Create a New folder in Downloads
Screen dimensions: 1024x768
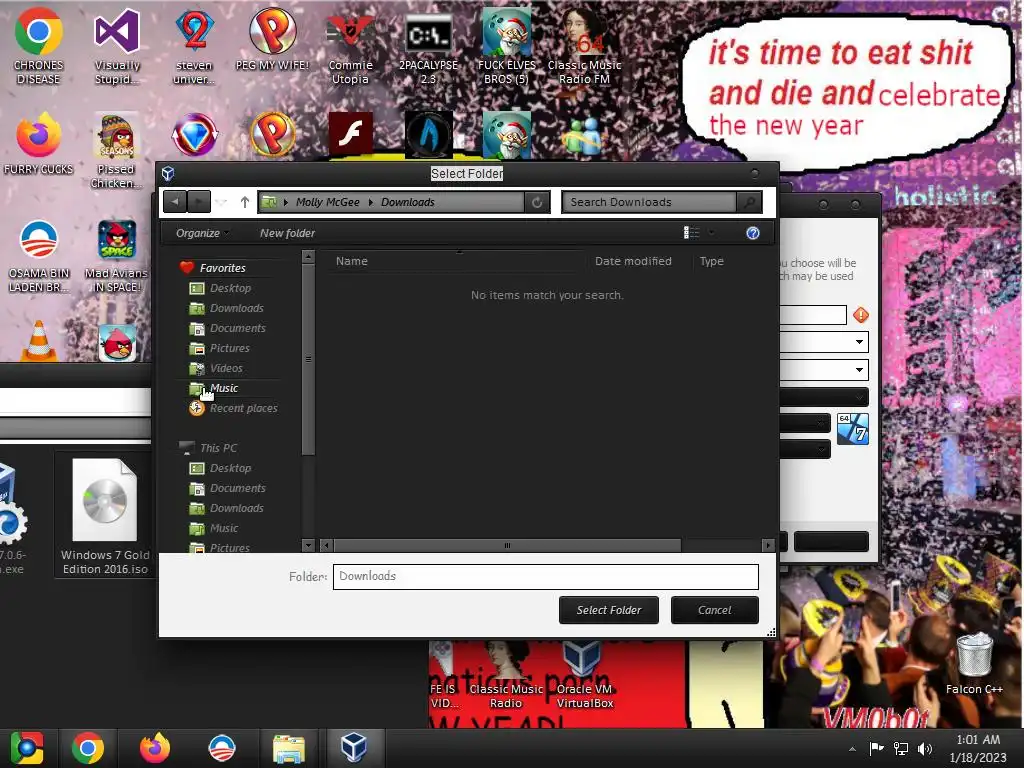pyautogui.click(x=287, y=233)
